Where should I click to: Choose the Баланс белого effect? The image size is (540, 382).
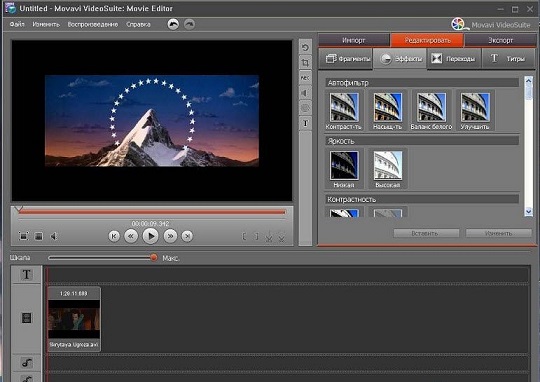pyautogui.click(x=431, y=111)
